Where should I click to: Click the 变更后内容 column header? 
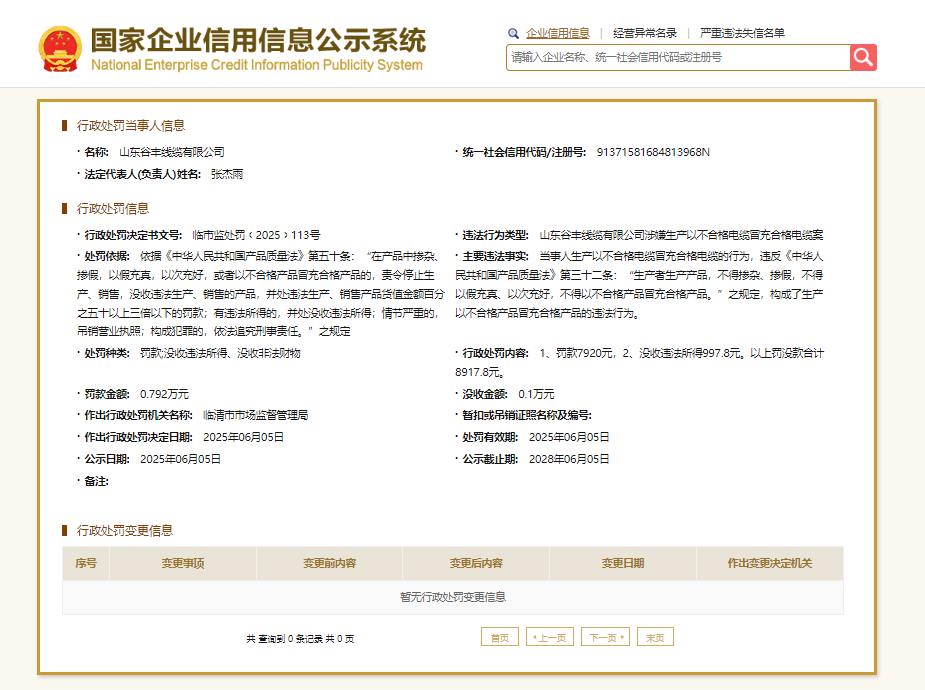coord(476,563)
